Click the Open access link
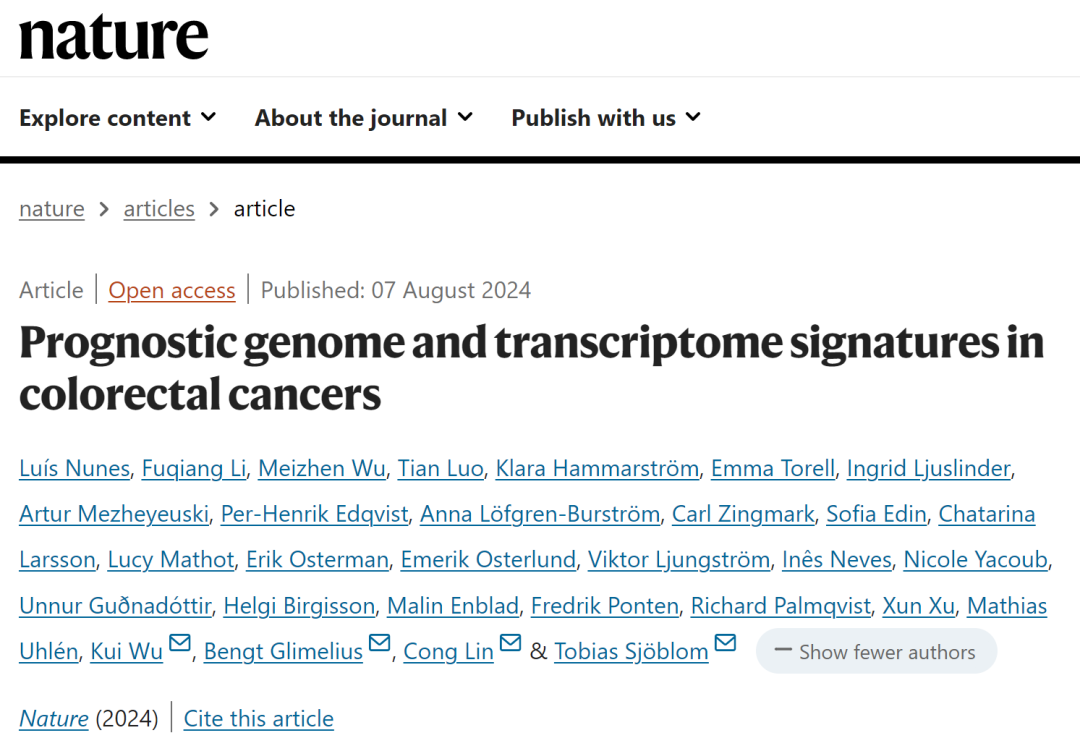 tap(172, 291)
